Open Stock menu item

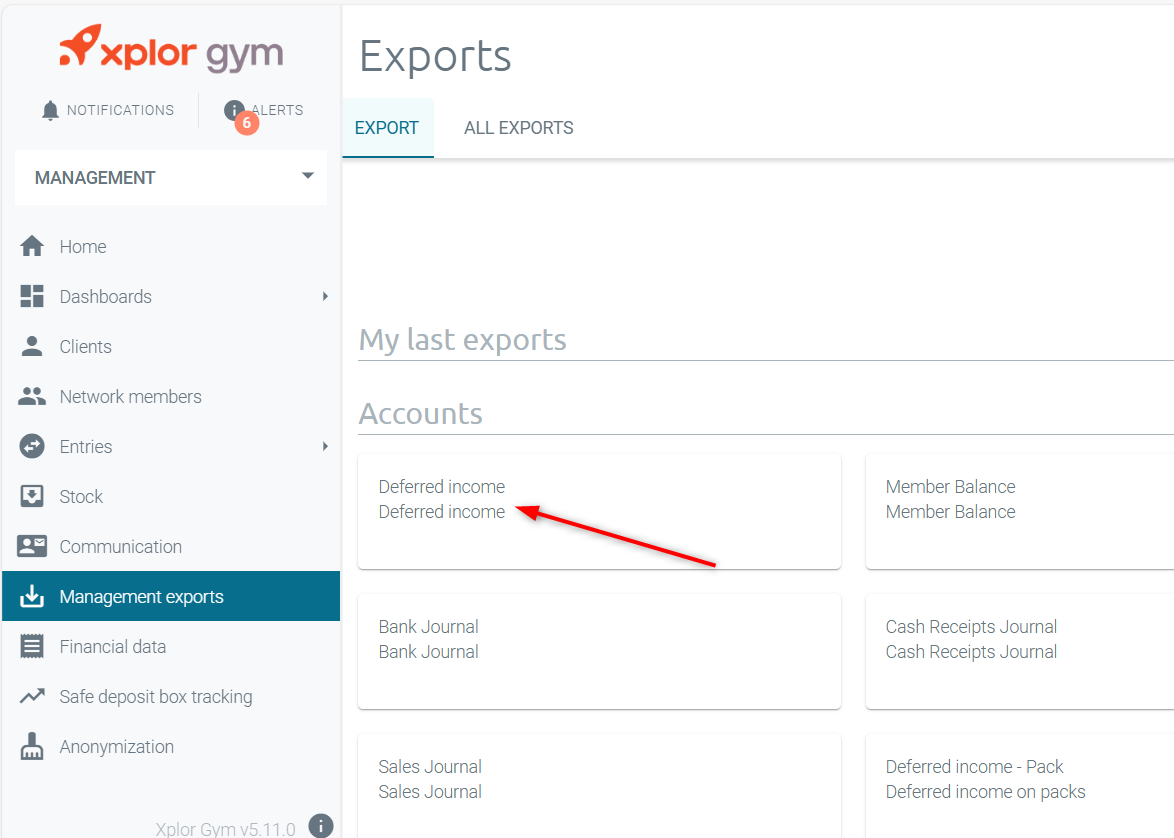[171, 496]
